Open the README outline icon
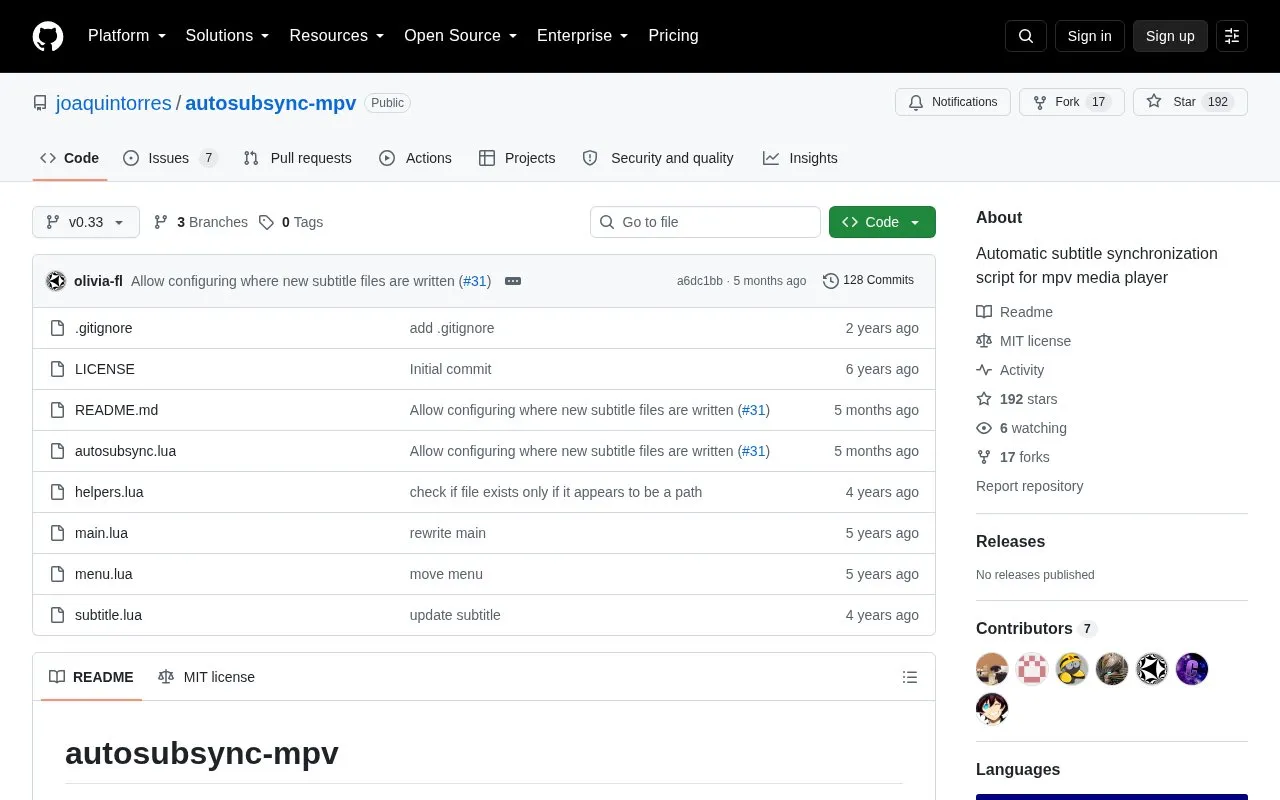Viewport: 1280px width, 800px height. pos(910,677)
